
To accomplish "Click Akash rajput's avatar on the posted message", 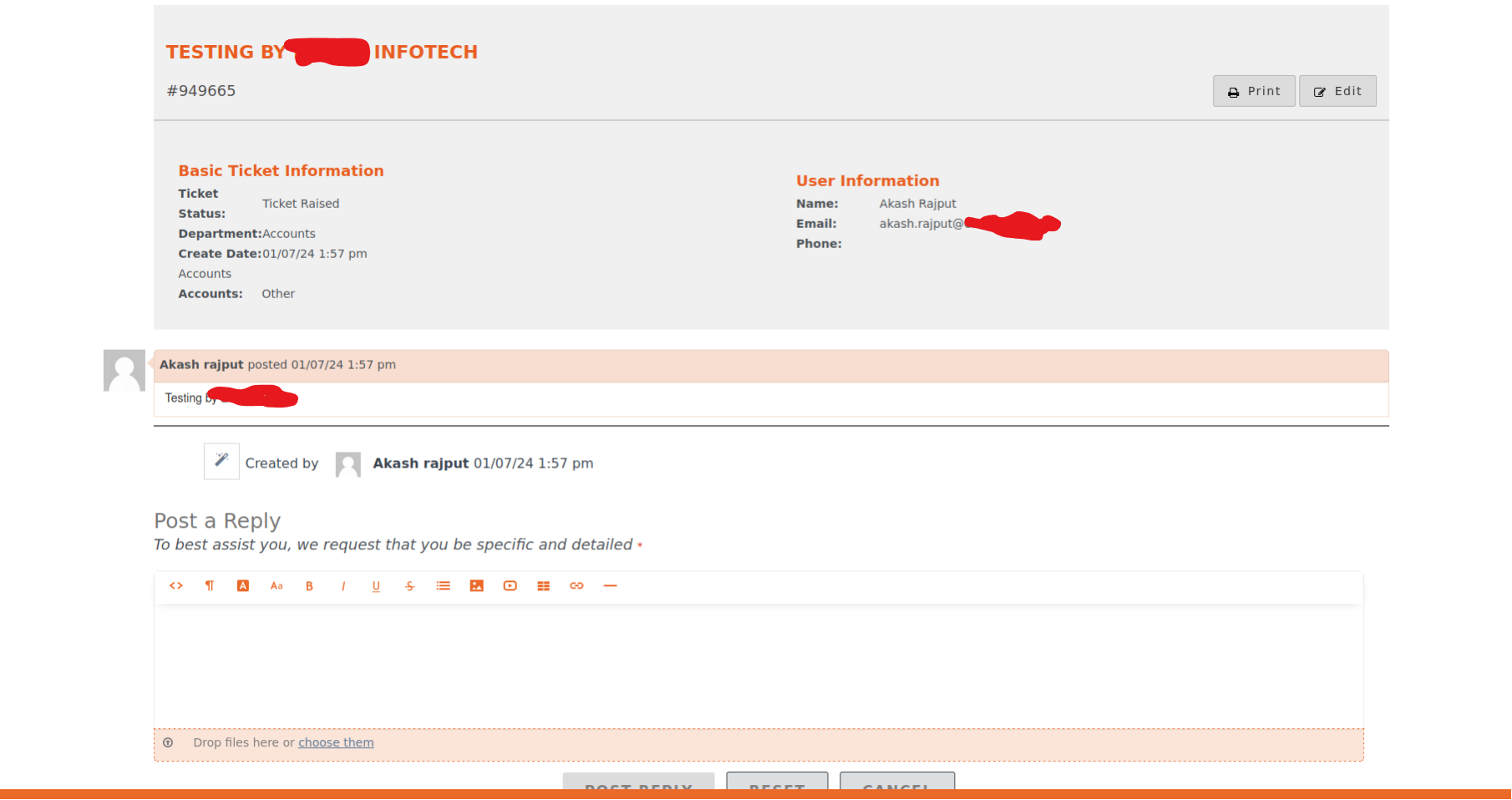I will click(x=124, y=371).
